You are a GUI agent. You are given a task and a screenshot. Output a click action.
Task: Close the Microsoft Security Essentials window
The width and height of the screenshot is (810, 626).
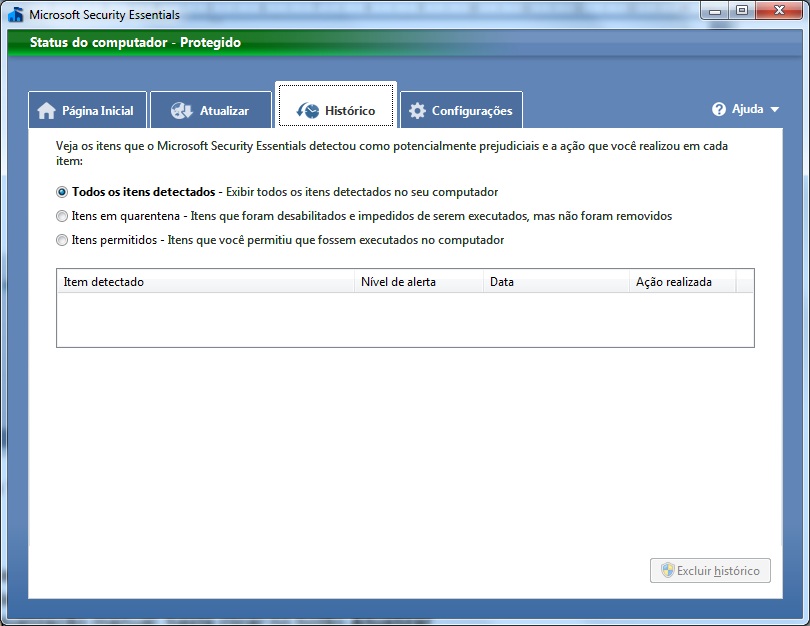pos(779,10)
